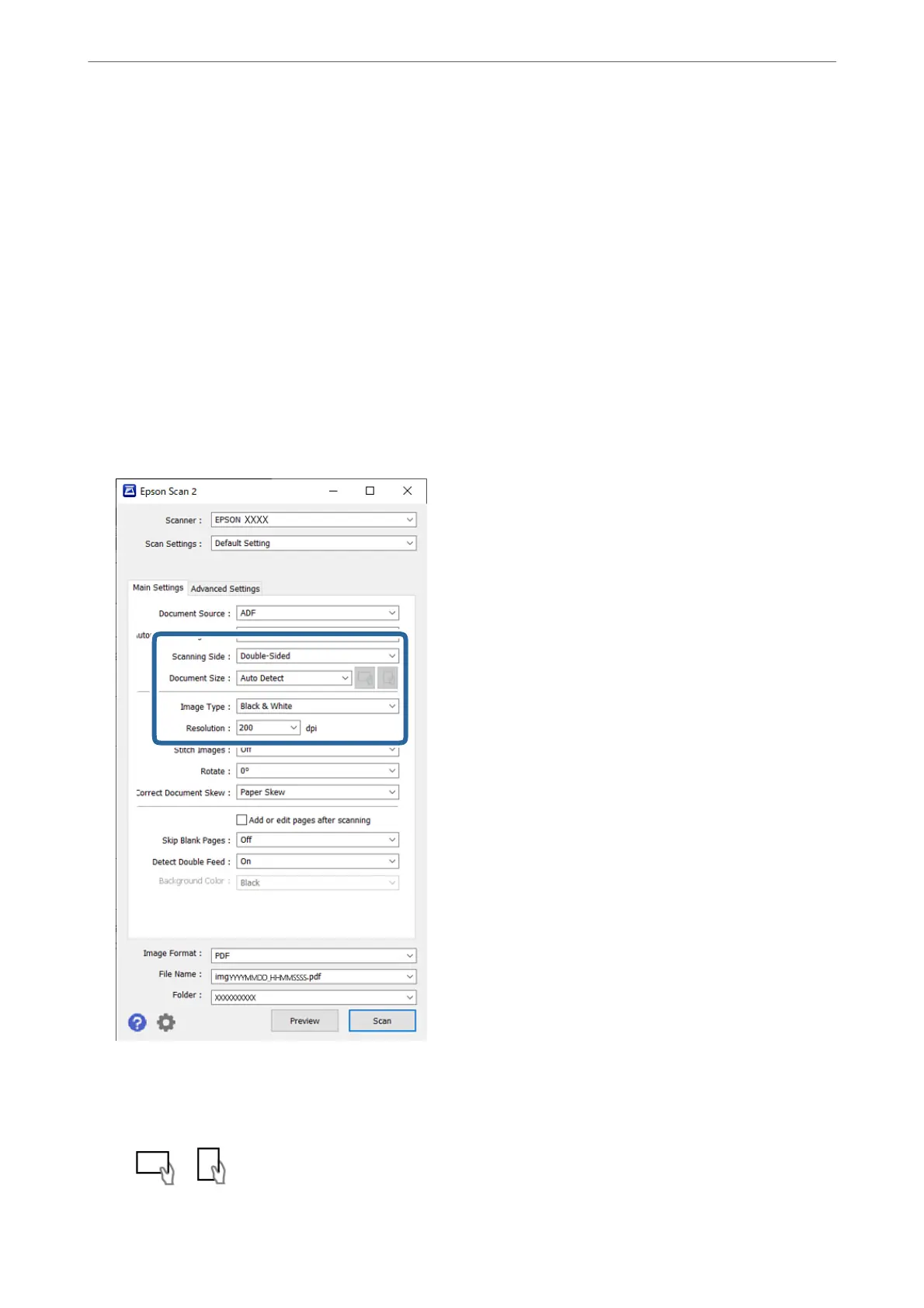Screen dimensions: 924x1308
Task: Maximize the Epson Scan 2 window
Action: pyautogui.click(x=370, y=491)
